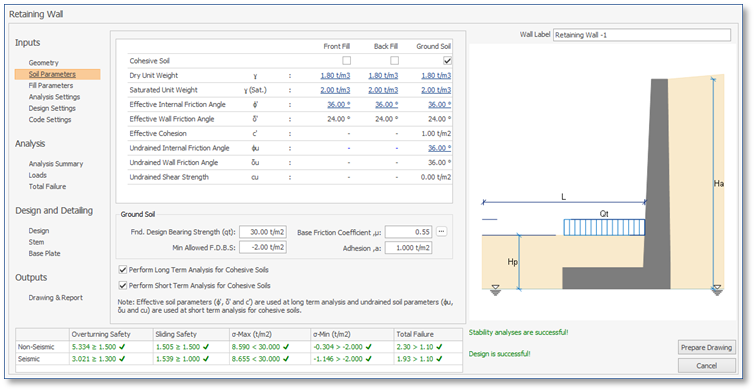Open the base friction coefficient ellipsis button

pyautogui.click(x=441, y=232)
